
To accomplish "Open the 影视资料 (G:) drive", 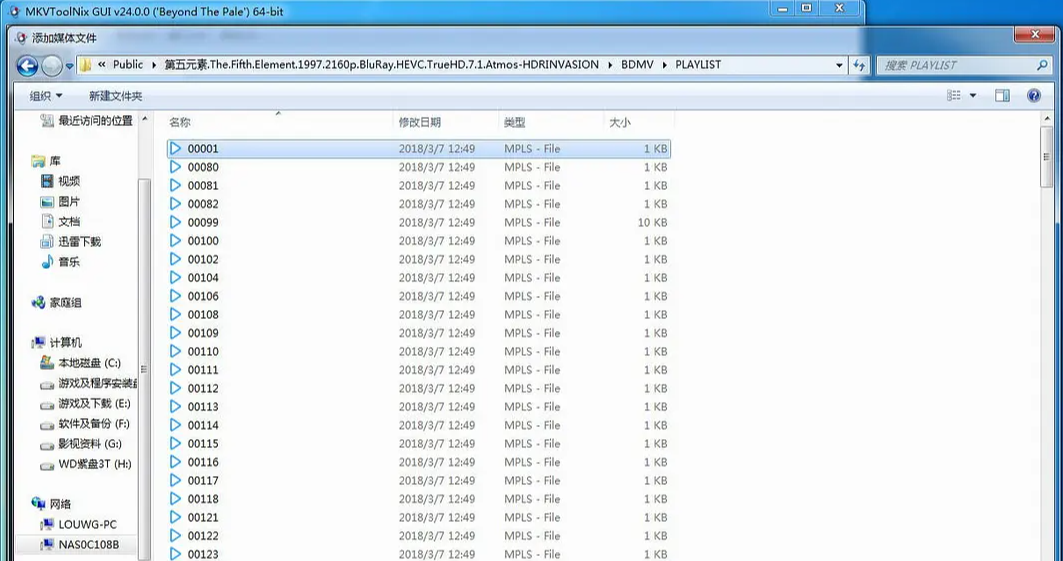I will pos(81,444).
